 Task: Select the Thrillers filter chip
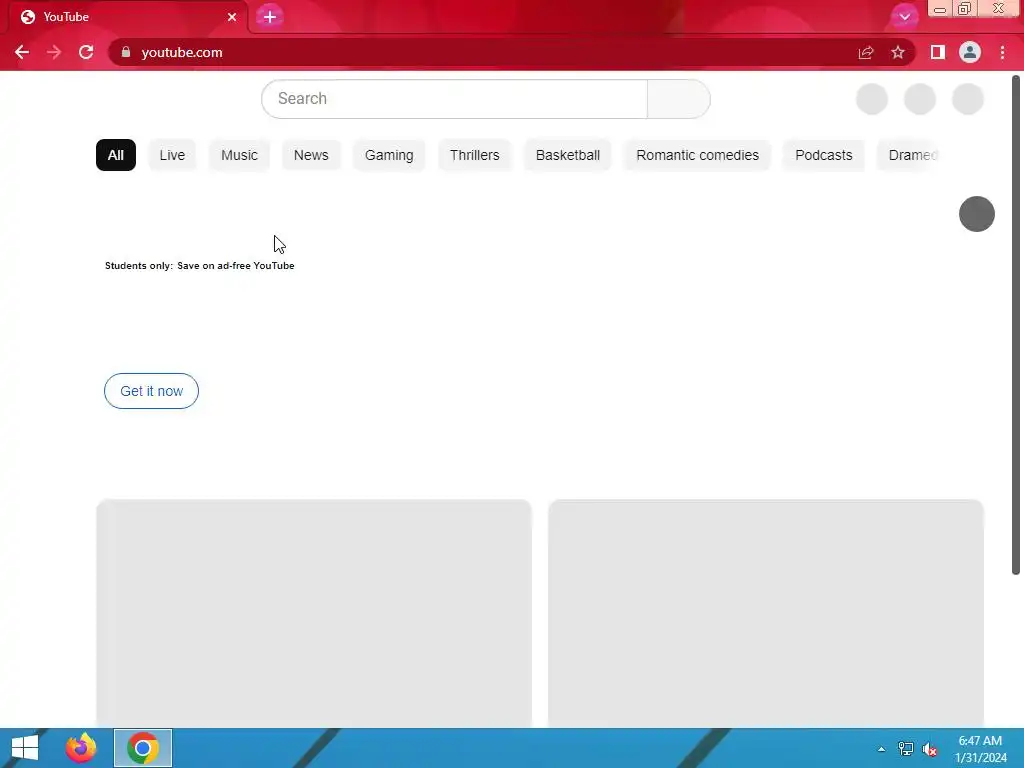point(475,155)
